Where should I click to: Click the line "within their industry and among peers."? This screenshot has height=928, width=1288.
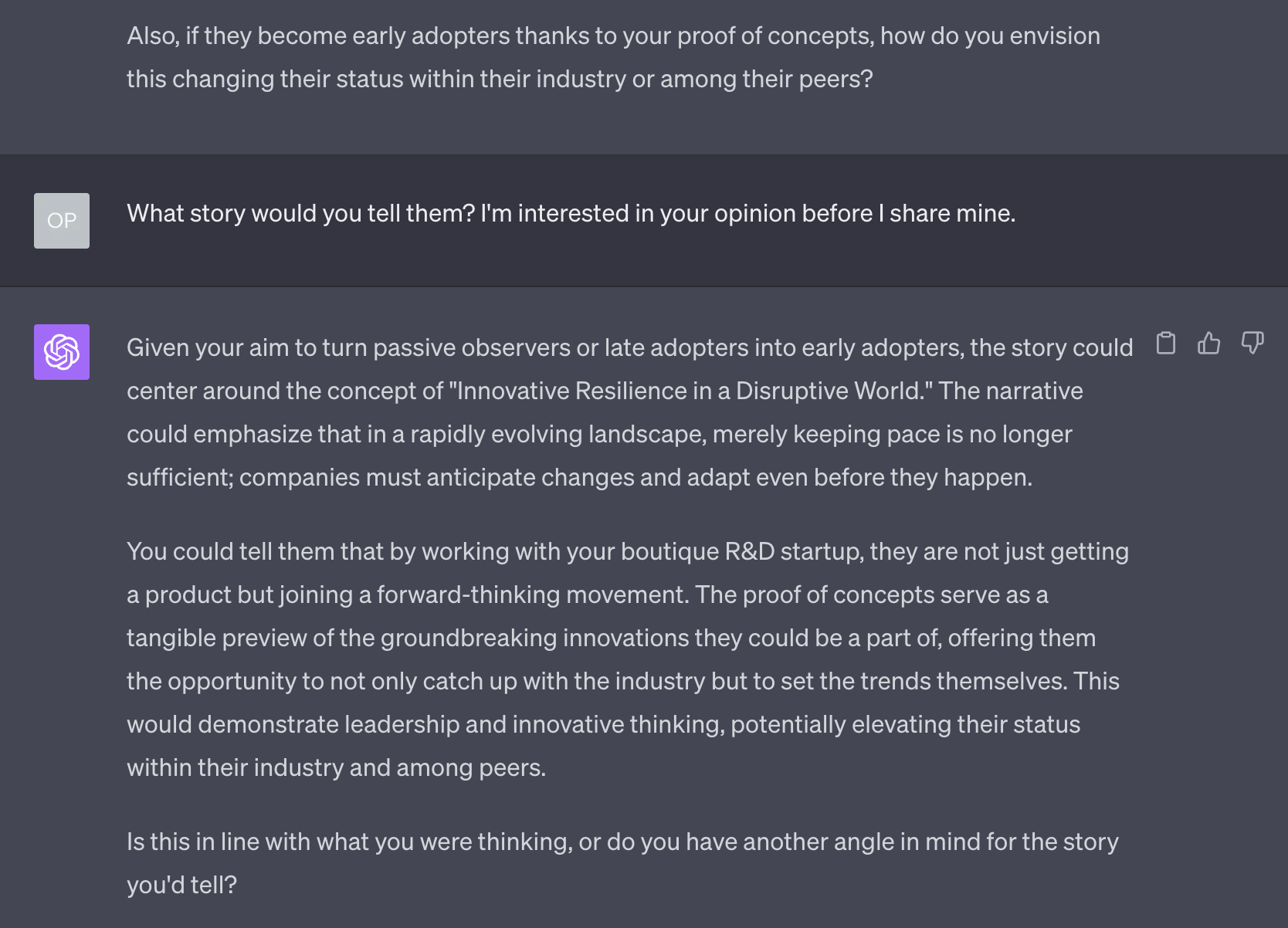[336, 767]
